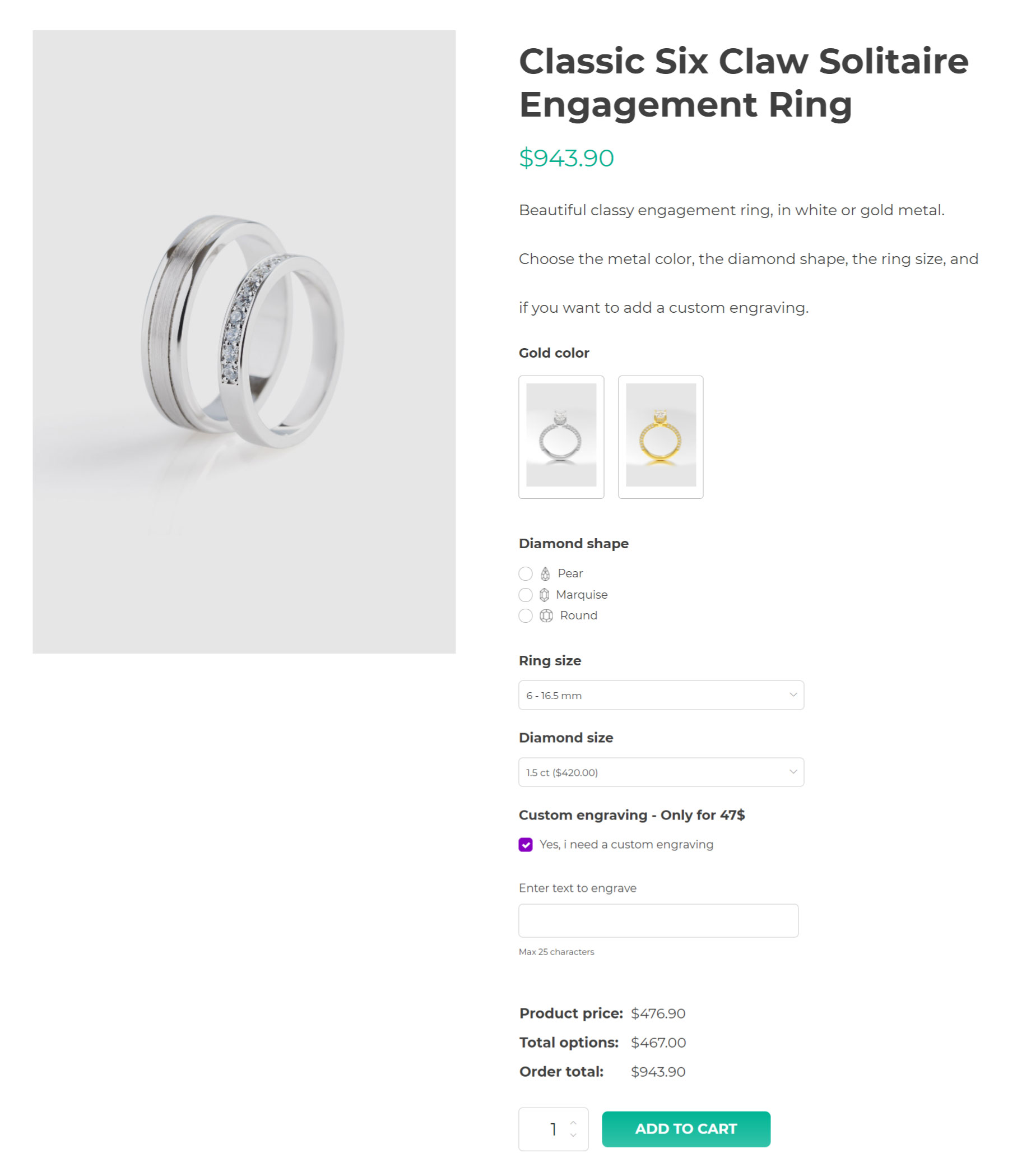This screenshot has height=1176, width=1031.
Task: Click the Marquise text label
Action: (x=582, y=594)
